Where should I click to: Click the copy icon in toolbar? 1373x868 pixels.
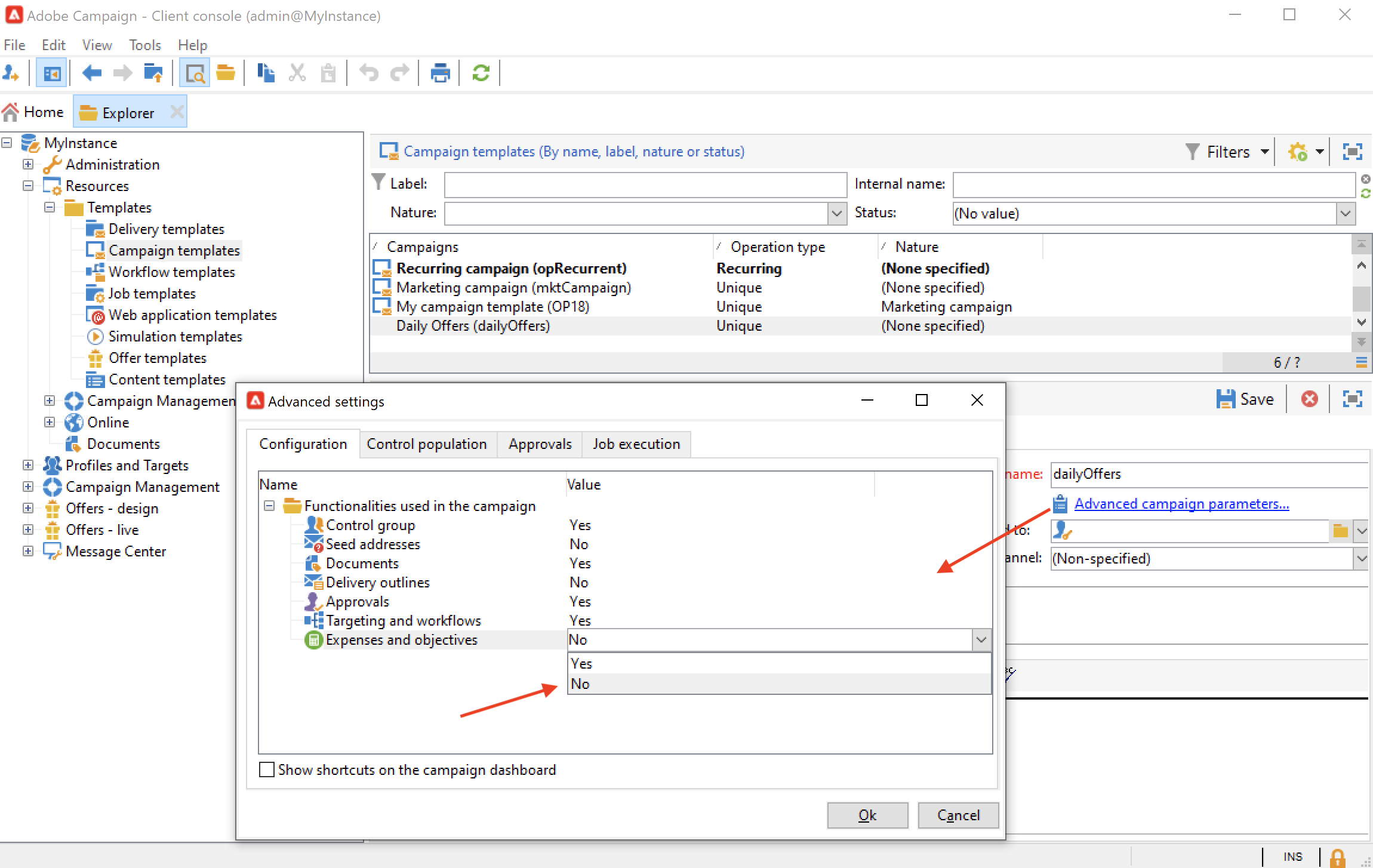point(266,73)
